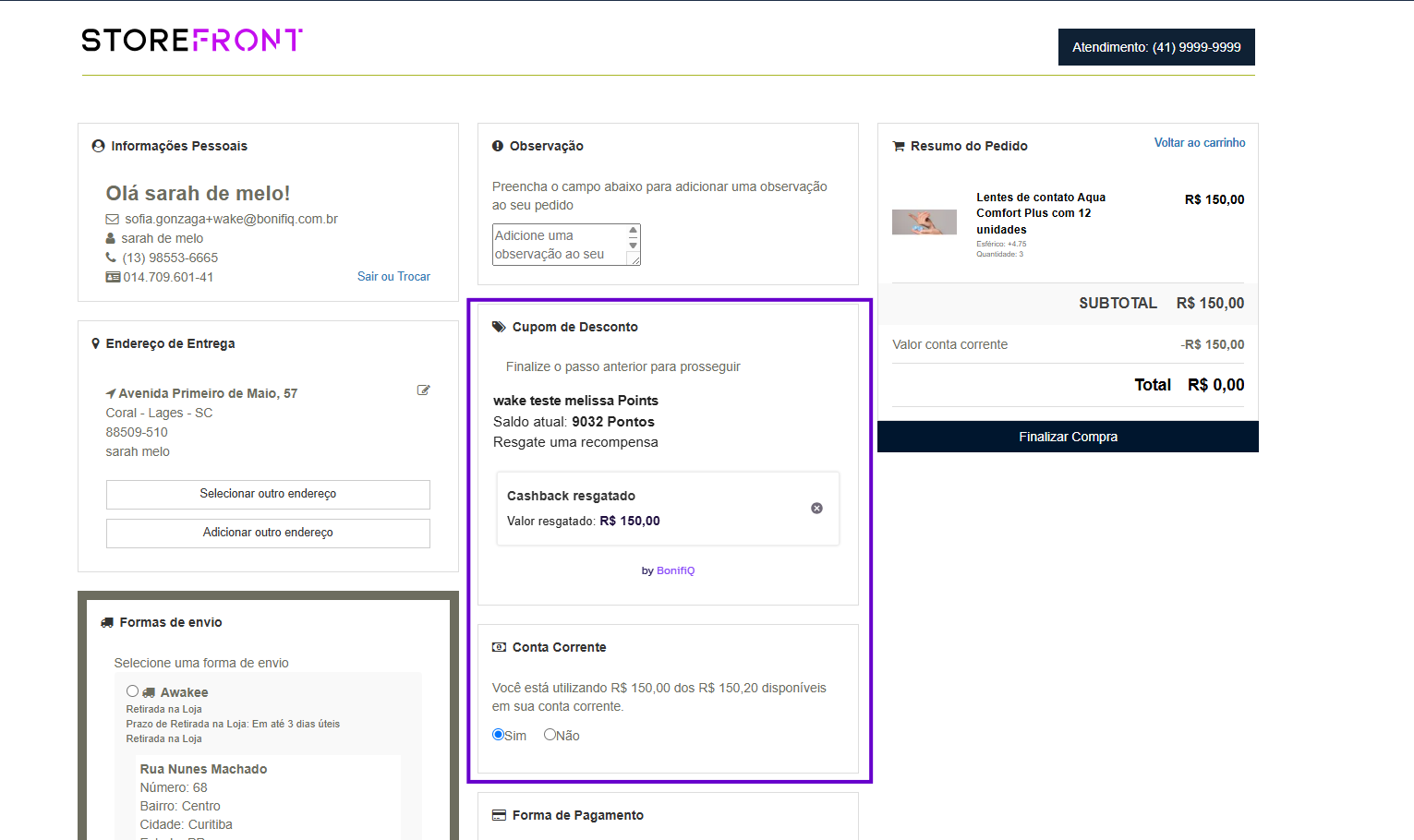Click the card icon beside Forma de Pagamento
The width and height of the screenshot is (1414, 840).
499,814
